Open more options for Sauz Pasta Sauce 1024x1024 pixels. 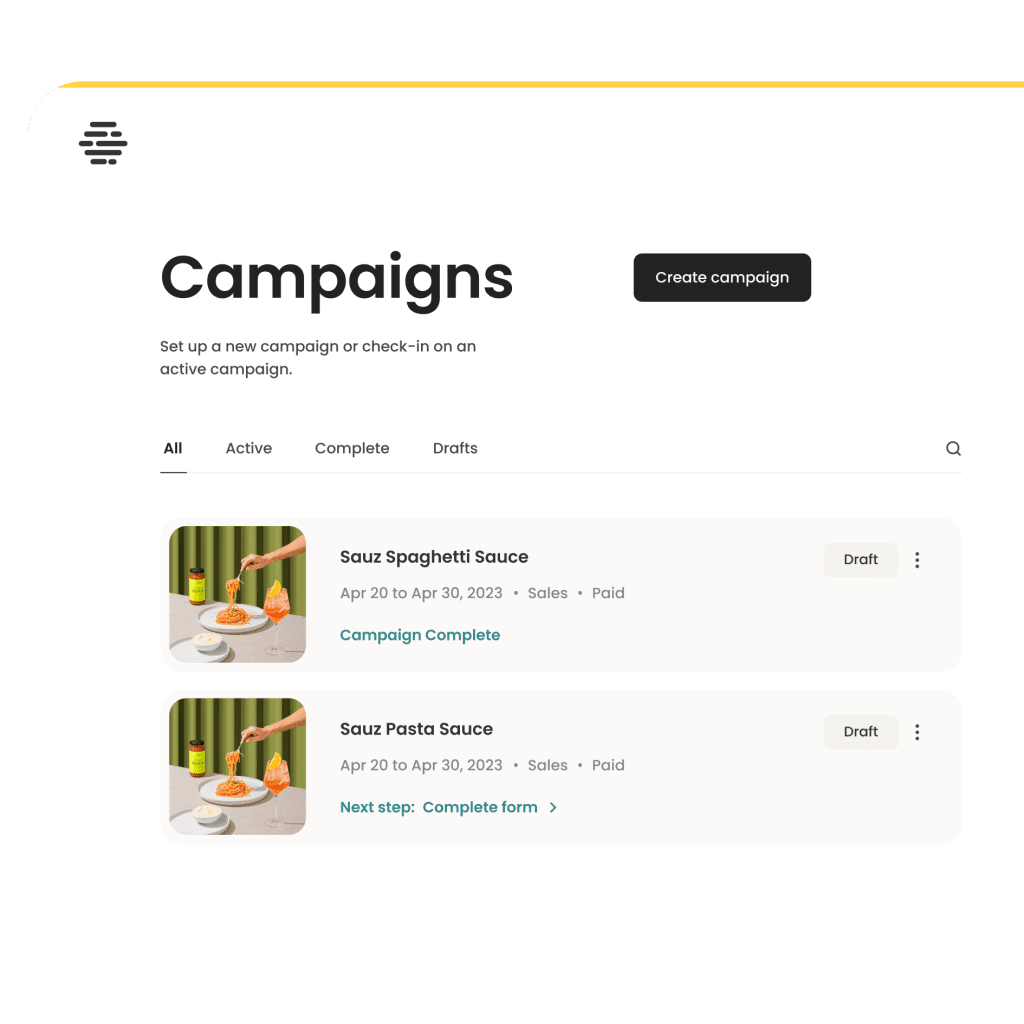(917, 732)
